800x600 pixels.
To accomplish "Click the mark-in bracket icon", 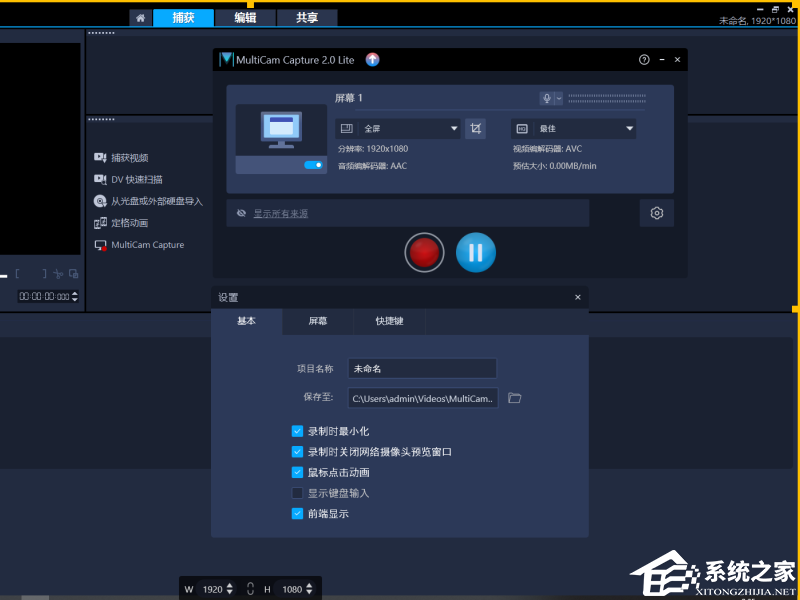I will tap(17, 274).
